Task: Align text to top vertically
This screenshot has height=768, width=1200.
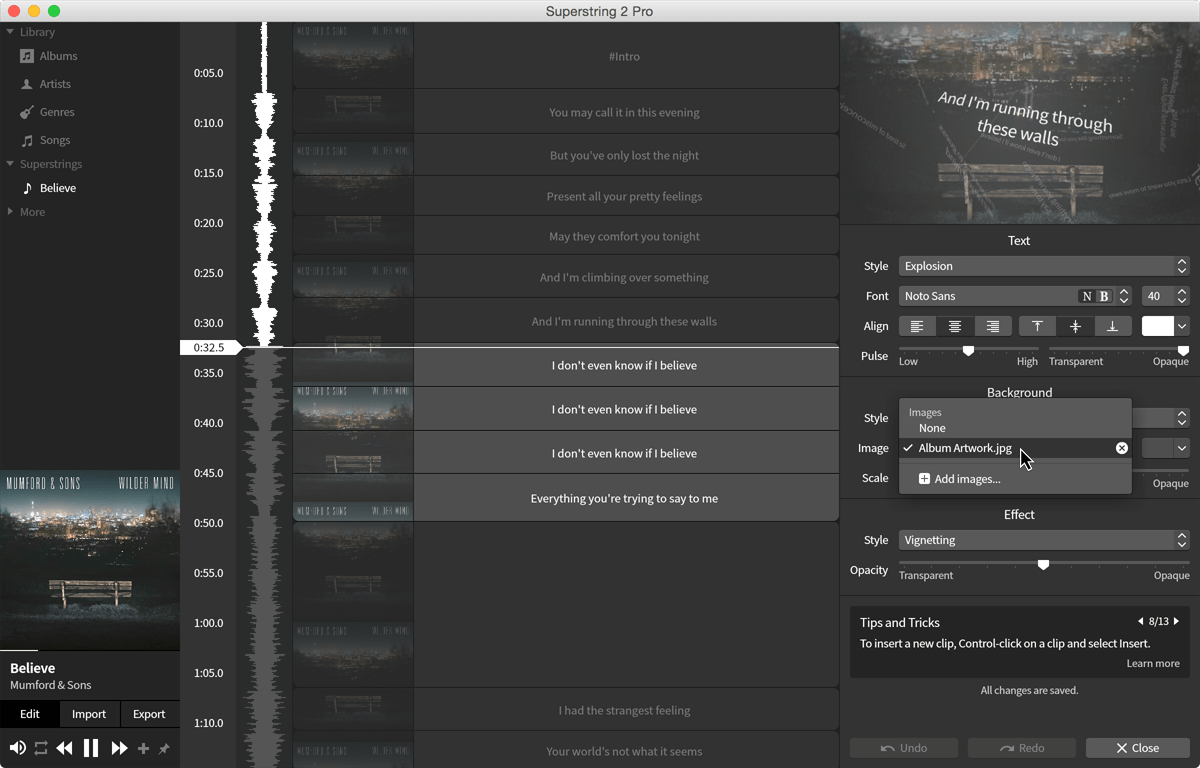Action: (1037, 326)
